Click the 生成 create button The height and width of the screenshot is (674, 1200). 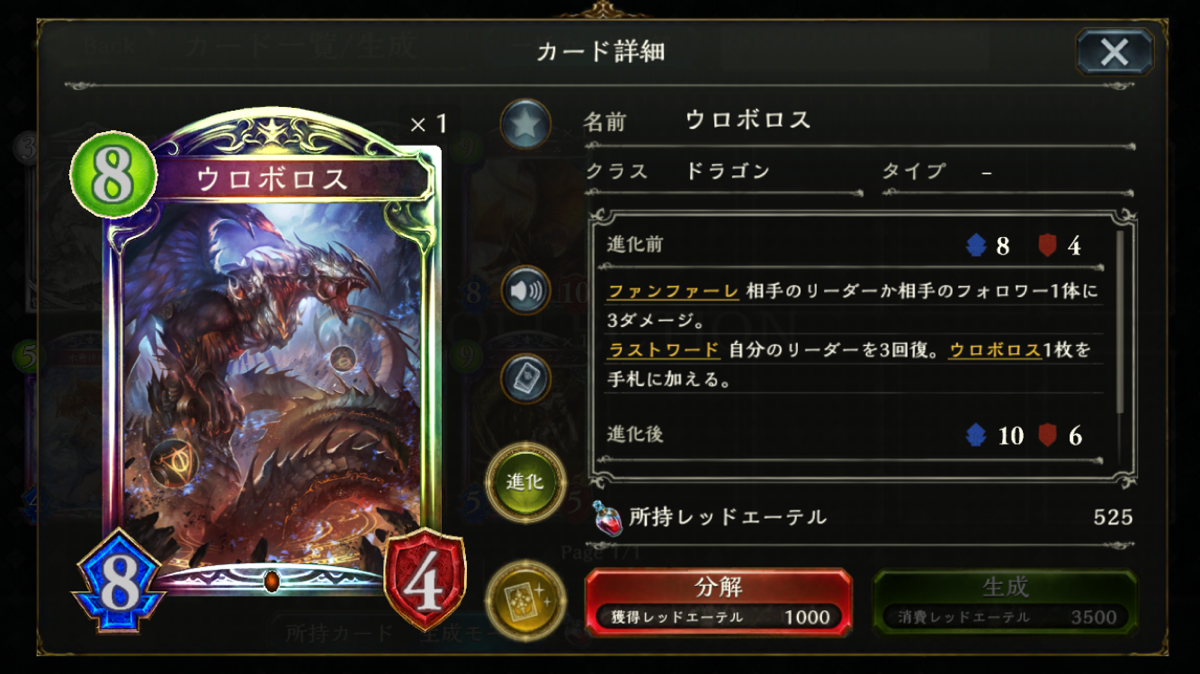[1005, 602]
